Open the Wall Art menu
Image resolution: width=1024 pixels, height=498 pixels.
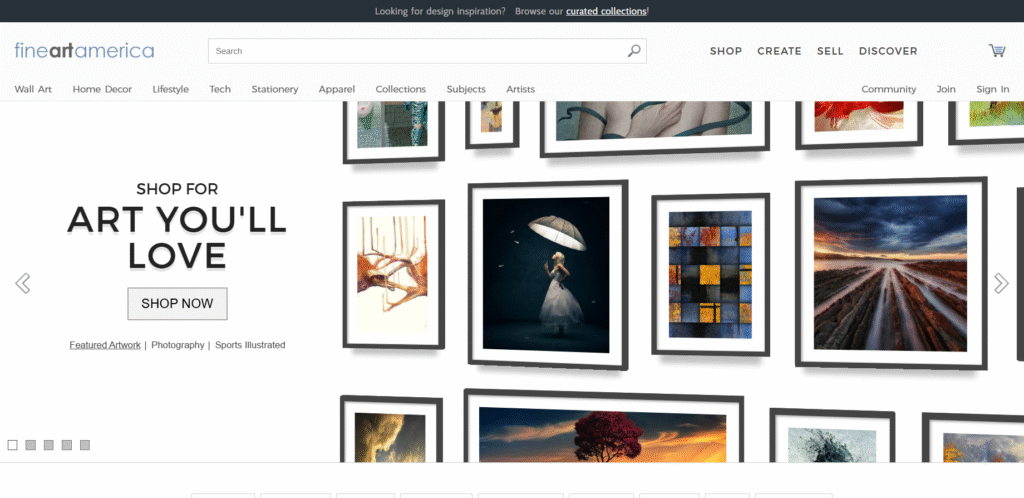(x=33, y=89)
